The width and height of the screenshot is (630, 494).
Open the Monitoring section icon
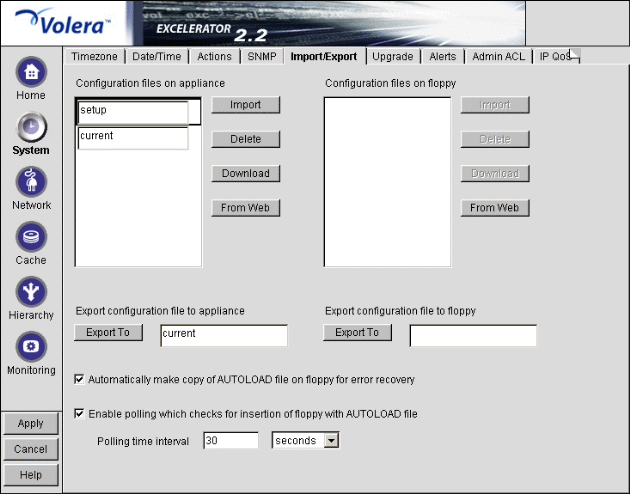31,347
